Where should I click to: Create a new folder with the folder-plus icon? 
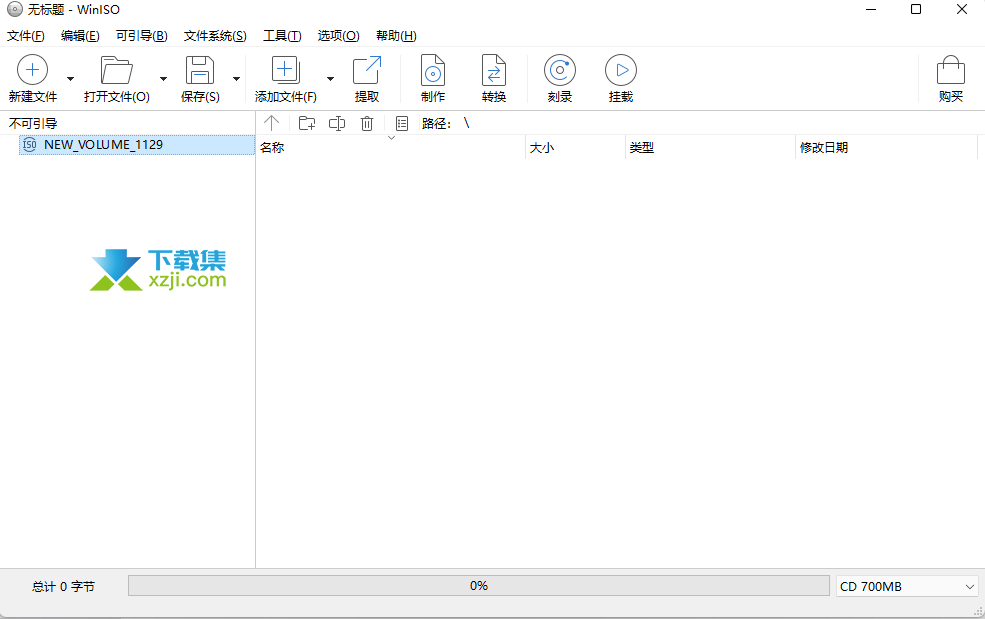(307, 123)
